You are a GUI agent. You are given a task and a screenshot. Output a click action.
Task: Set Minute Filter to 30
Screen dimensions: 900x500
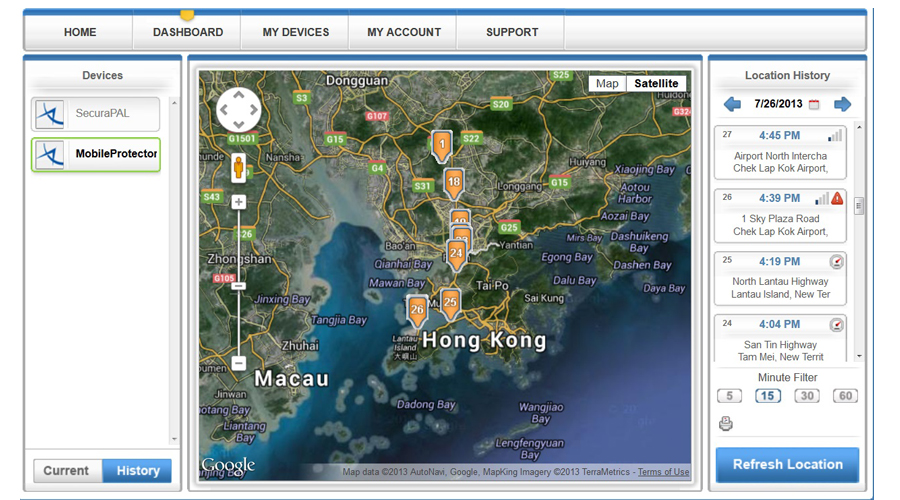[x=806, y=396]
